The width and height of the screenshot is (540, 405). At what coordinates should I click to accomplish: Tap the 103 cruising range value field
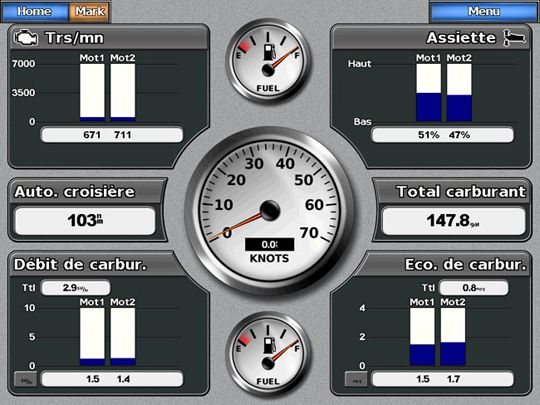click(85, 221)
